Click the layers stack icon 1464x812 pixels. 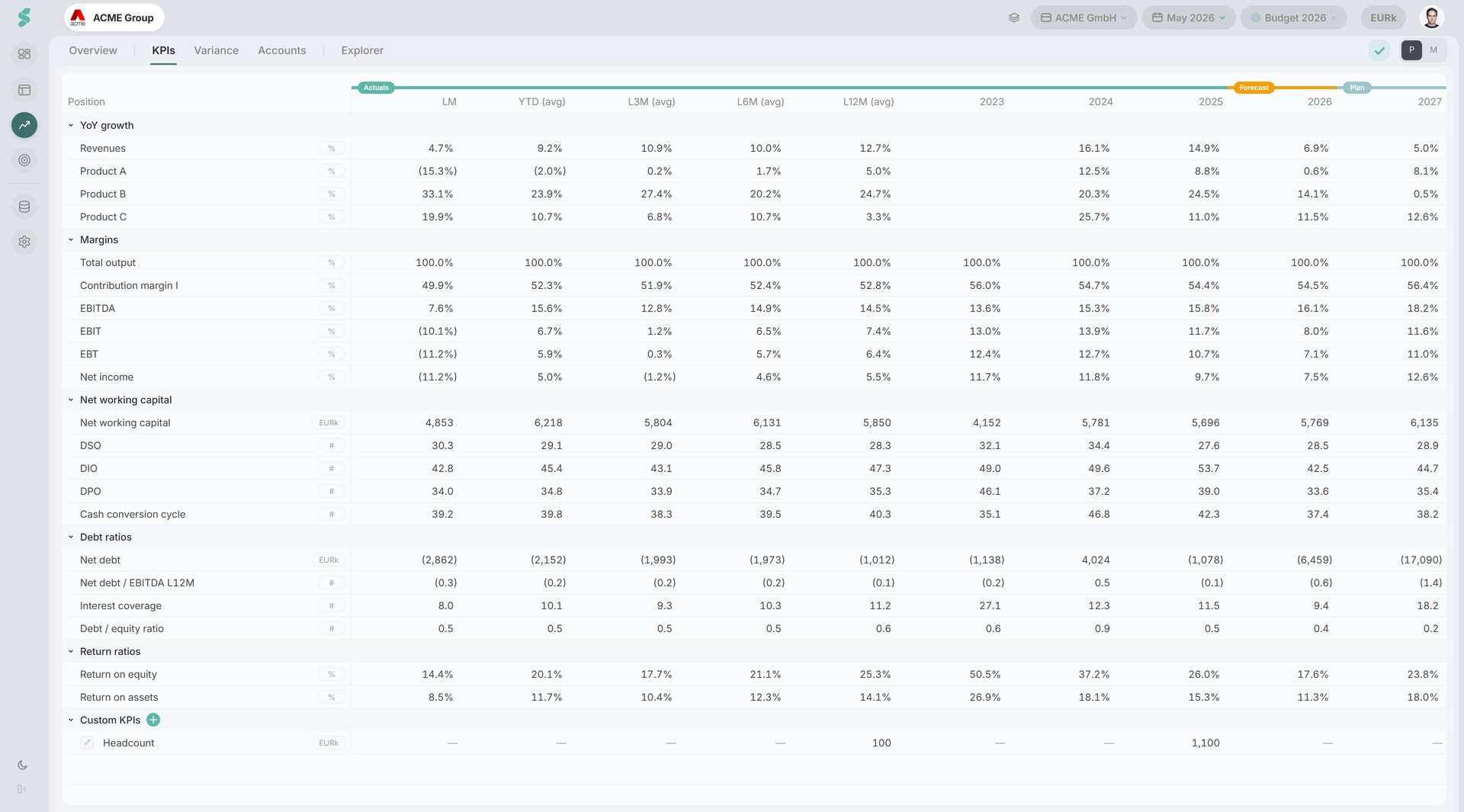click(1014, 18)
